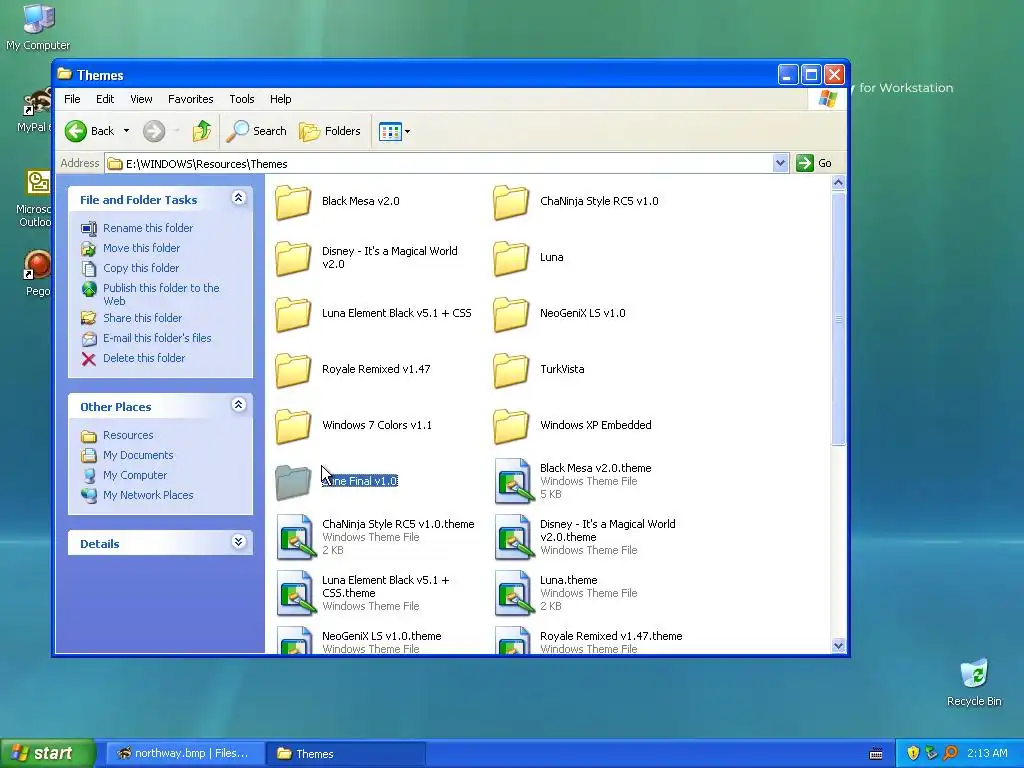Click the keyboard icon on the taskbar
The height and width of the screenshot is (768, 1024).
(876, 754)
